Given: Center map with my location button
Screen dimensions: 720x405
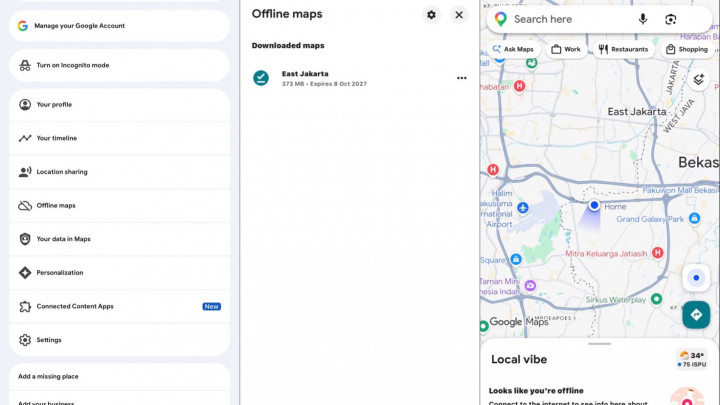Looking at the screenshot, I should 696,278.
